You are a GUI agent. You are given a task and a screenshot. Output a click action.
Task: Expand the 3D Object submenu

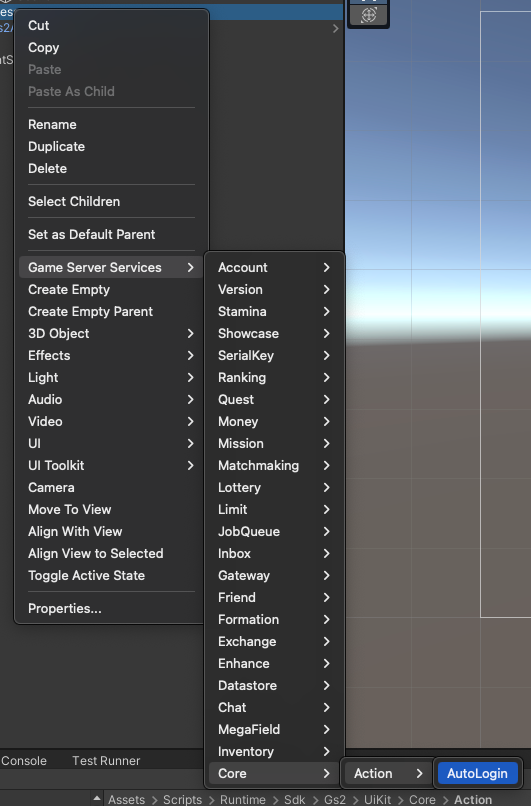[x=111, y=333]
